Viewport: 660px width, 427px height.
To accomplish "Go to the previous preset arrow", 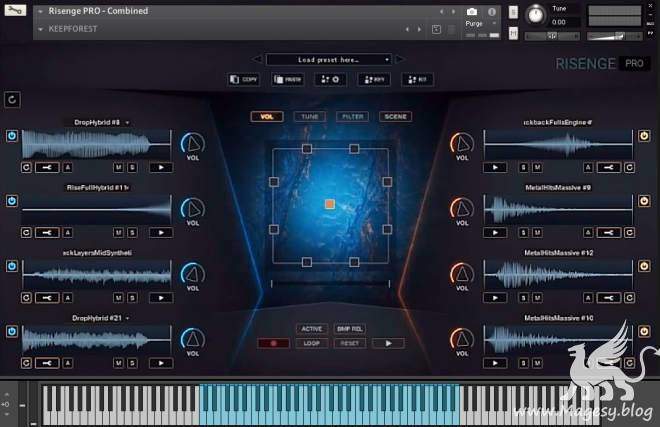I will point(258,59).
